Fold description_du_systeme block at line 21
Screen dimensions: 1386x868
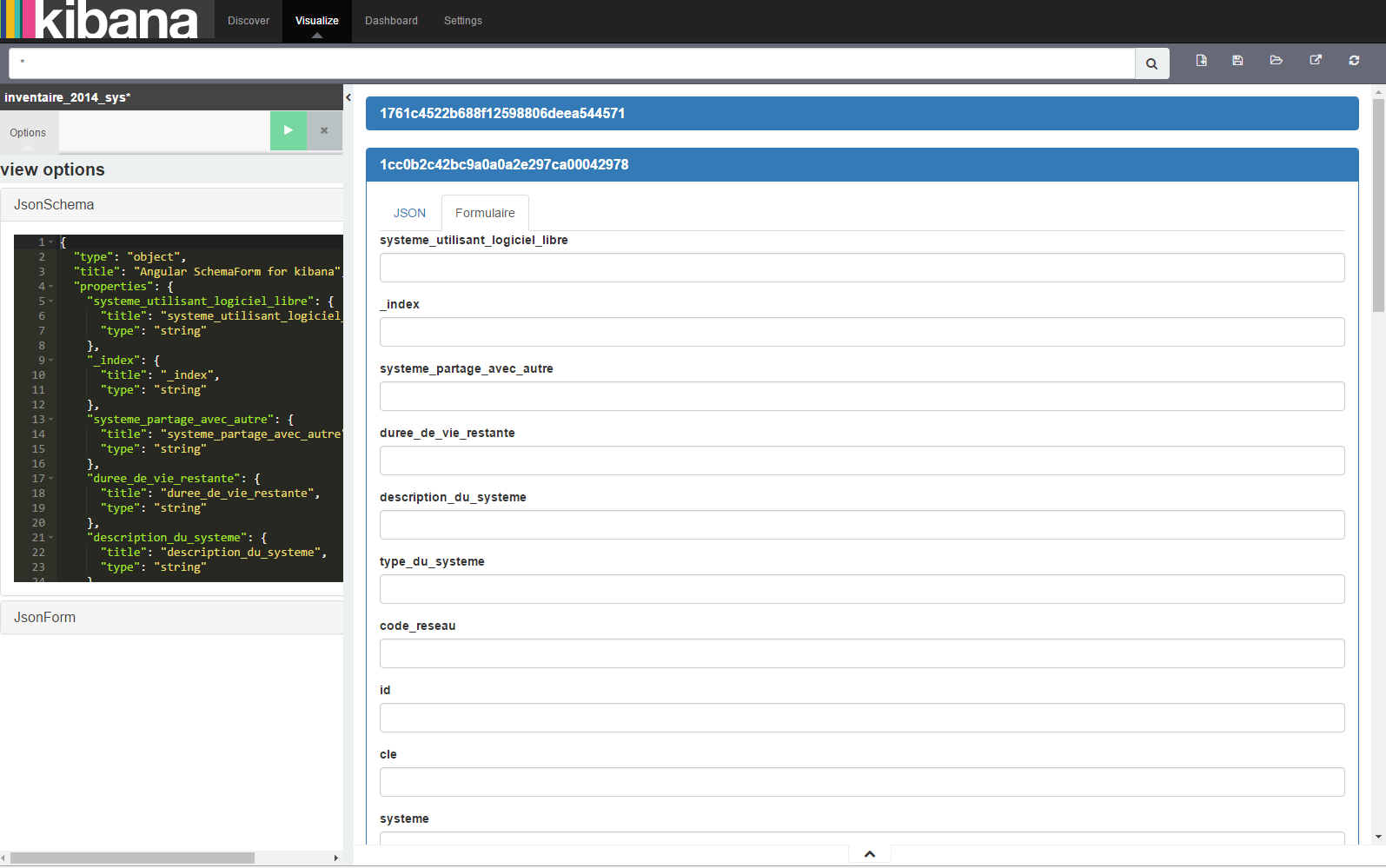coord(51,538)
